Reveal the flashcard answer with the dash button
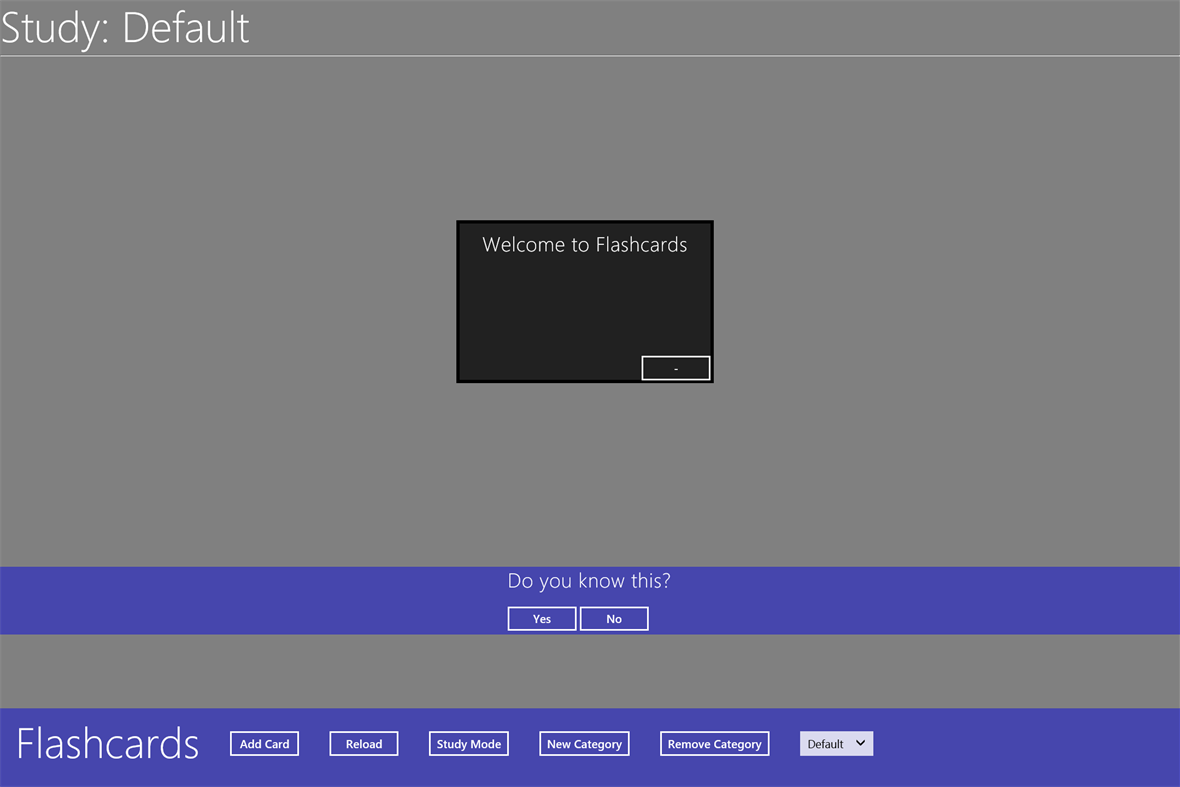 pyautogui.click(x=675, y=367)
